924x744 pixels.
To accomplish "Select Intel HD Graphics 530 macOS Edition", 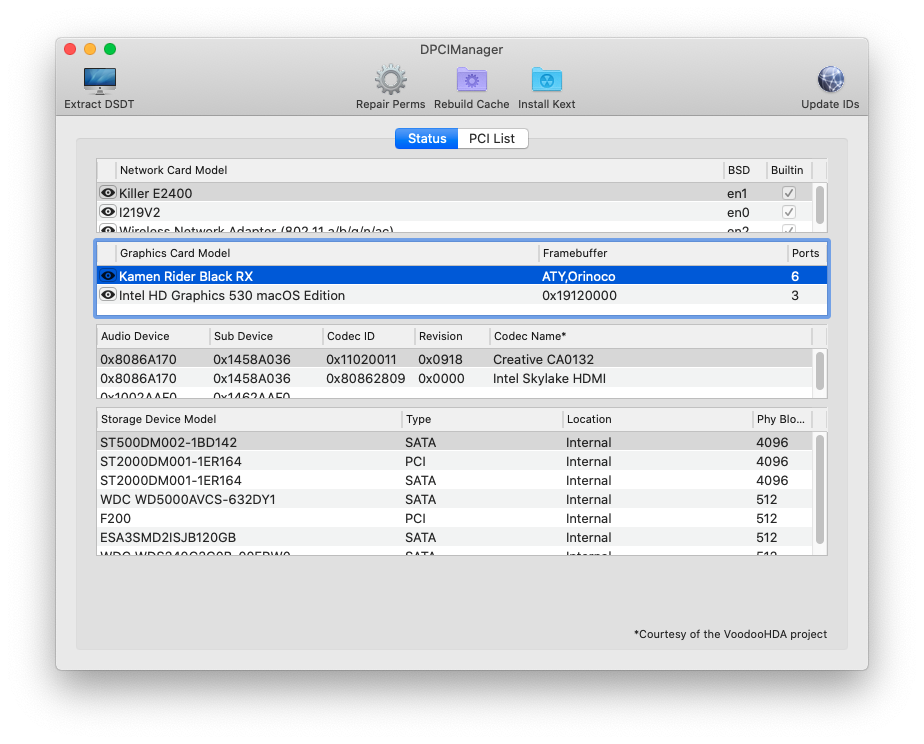I will pos(462,295).
